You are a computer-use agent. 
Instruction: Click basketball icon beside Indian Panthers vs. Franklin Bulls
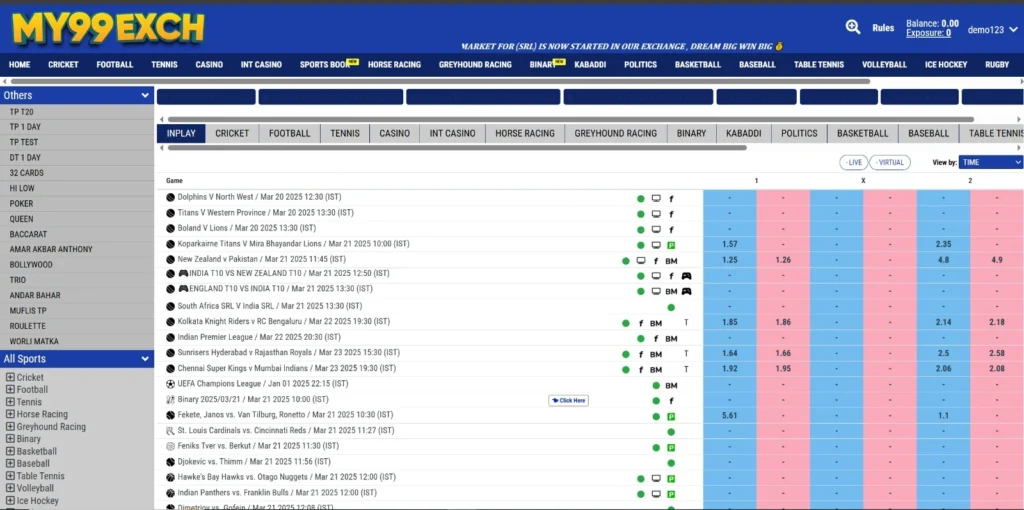pos(170,493)
